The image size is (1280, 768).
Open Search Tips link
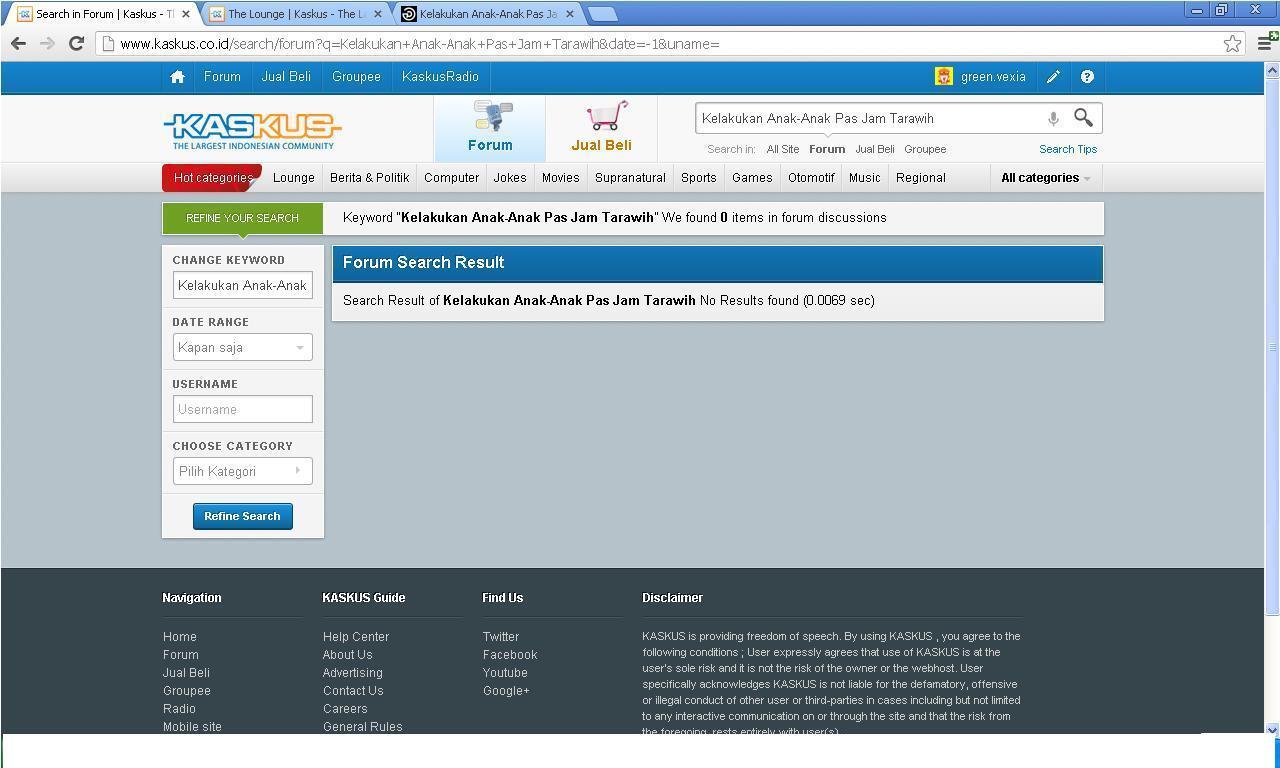point(1068,149)
